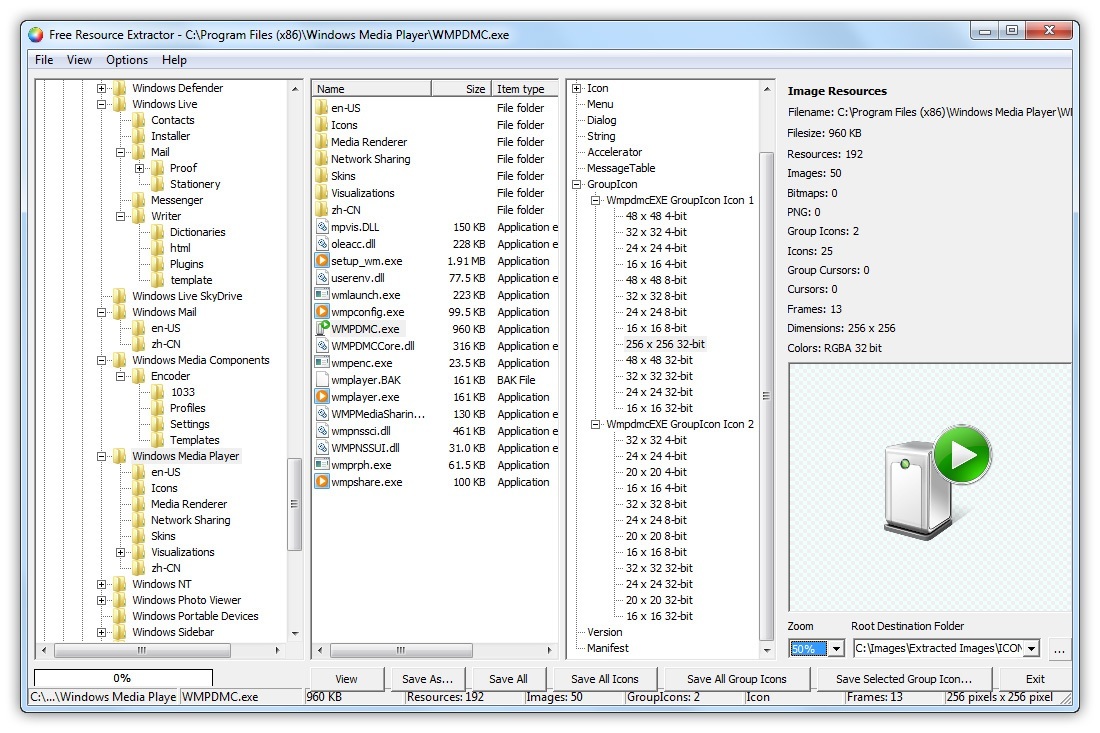Image resolution: width=1100 pixels, height=733 pixels.
Task: Open the Help menu
Action: pyautogui.click(x=173, y=60)
